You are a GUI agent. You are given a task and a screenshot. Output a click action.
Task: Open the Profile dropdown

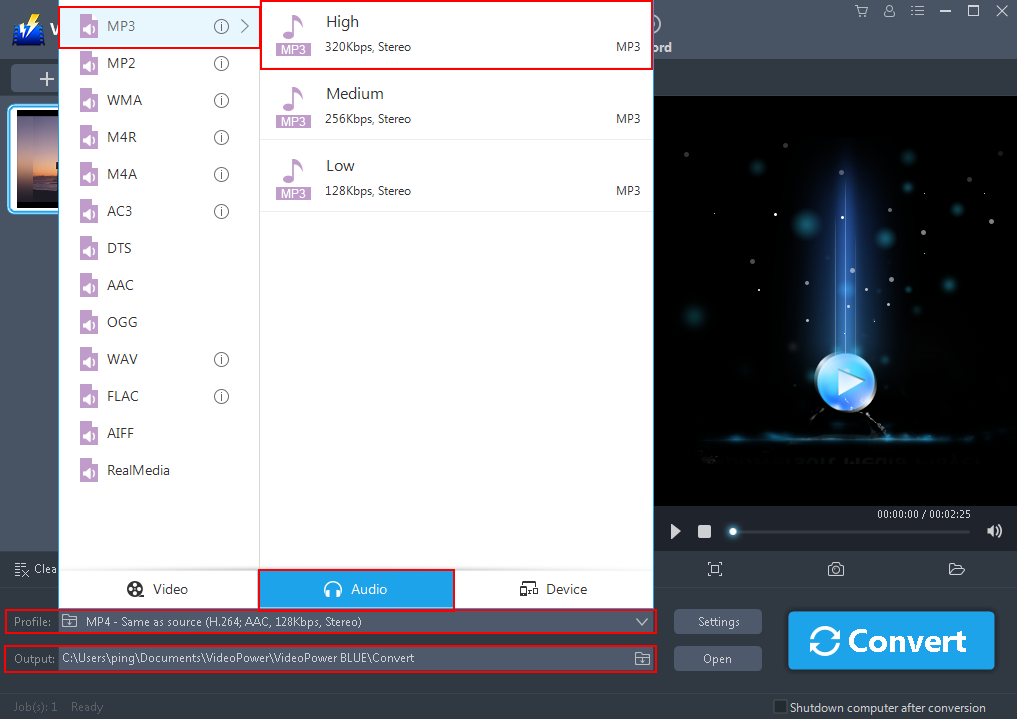click(x=643, y=621)
